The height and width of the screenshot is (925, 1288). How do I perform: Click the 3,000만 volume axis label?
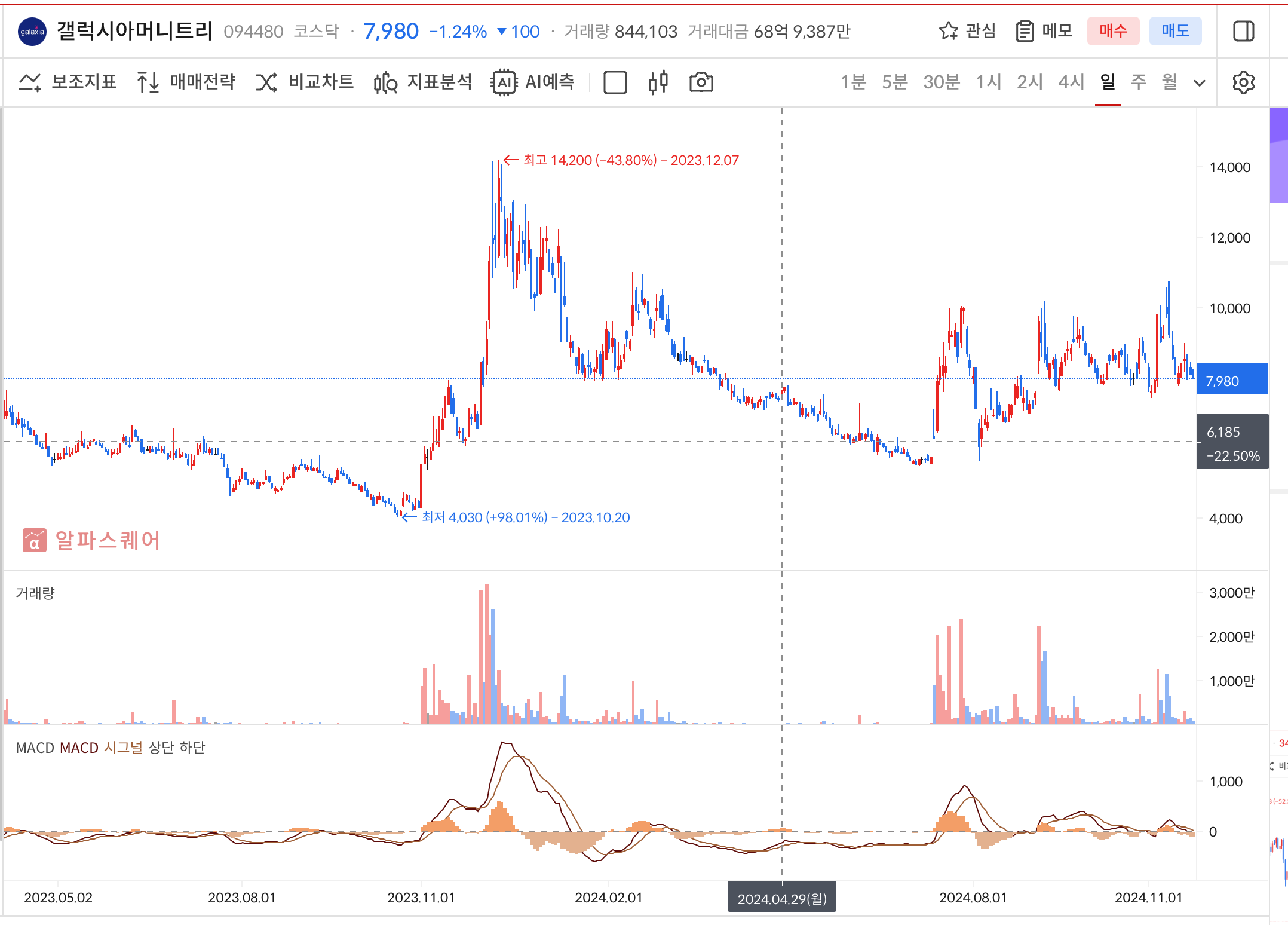click(x=1232, y=593)
